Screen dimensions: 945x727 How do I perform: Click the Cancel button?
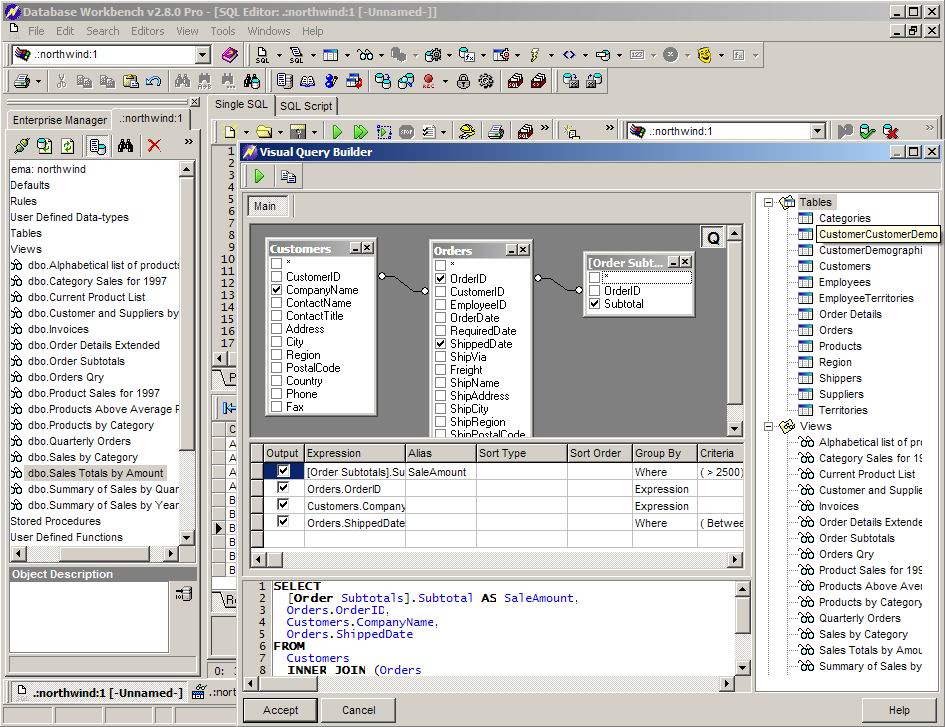pos(359,710)
